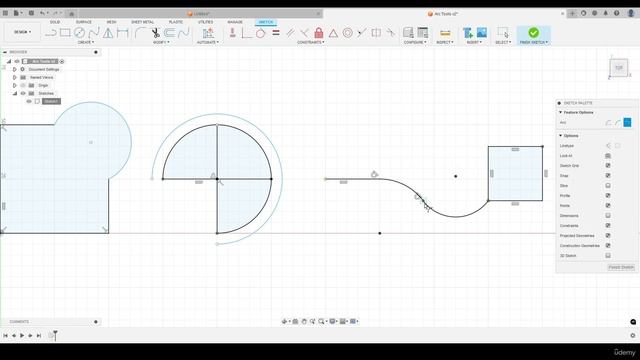Switch to the Mesh tab

click(x=111, y=22)
